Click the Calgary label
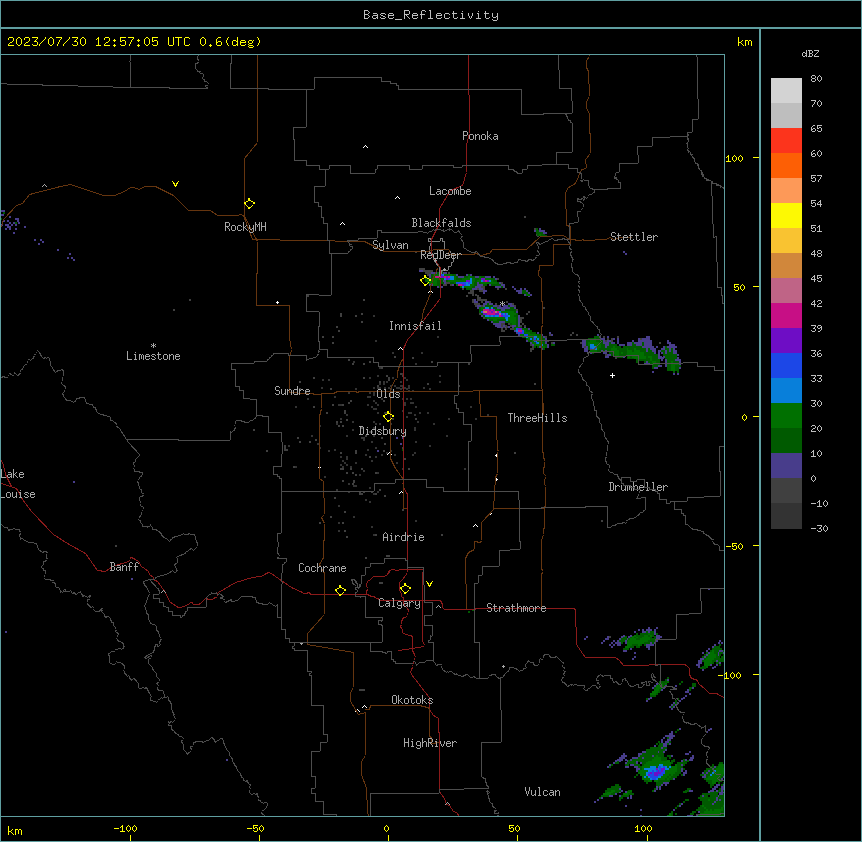The height and width of the screenshot is (842, 862). click(x=399, y=603)
